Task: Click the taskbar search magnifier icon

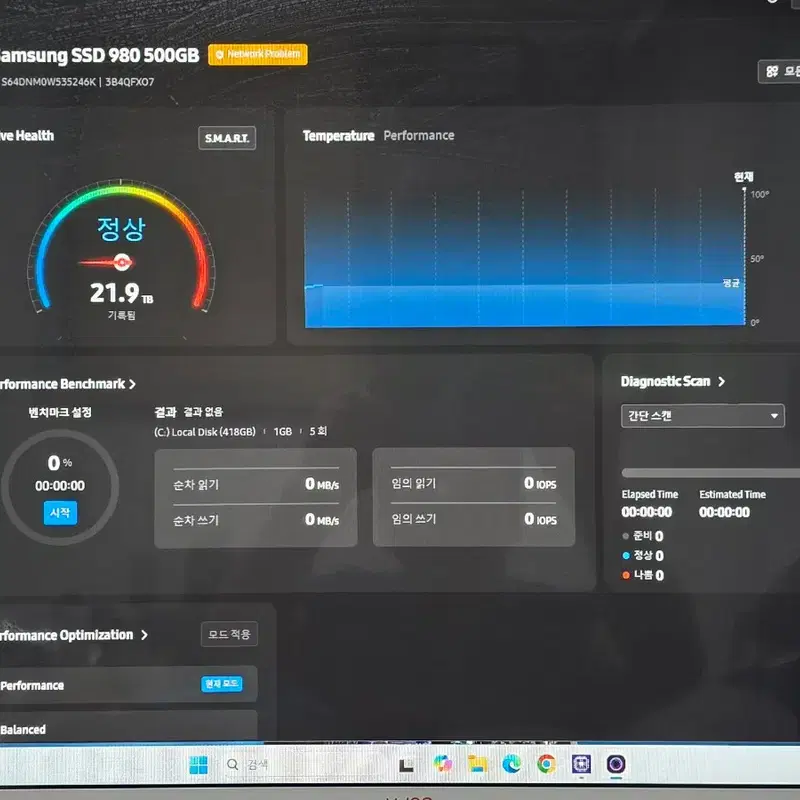Action: (233, 764)
